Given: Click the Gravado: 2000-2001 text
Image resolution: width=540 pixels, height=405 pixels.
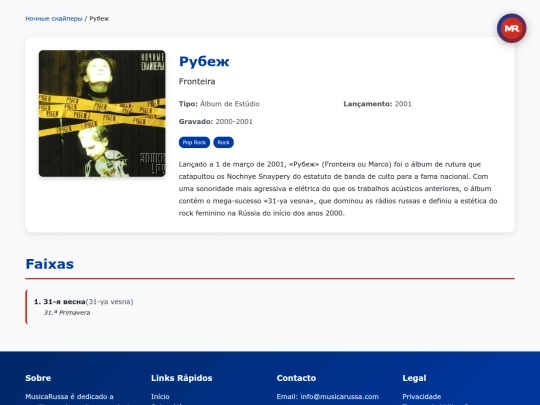Looking at the screenshot, I should (x=216, y=122).
